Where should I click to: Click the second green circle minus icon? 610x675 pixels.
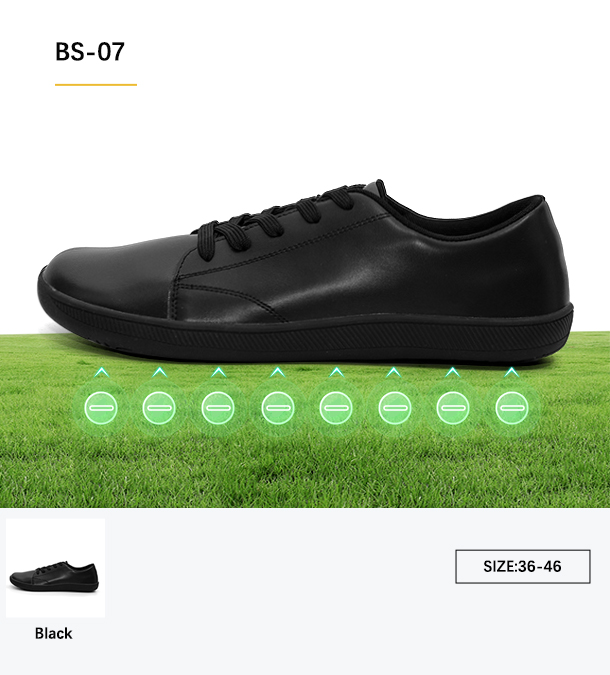pyautogui.click(x=159, y=408)
